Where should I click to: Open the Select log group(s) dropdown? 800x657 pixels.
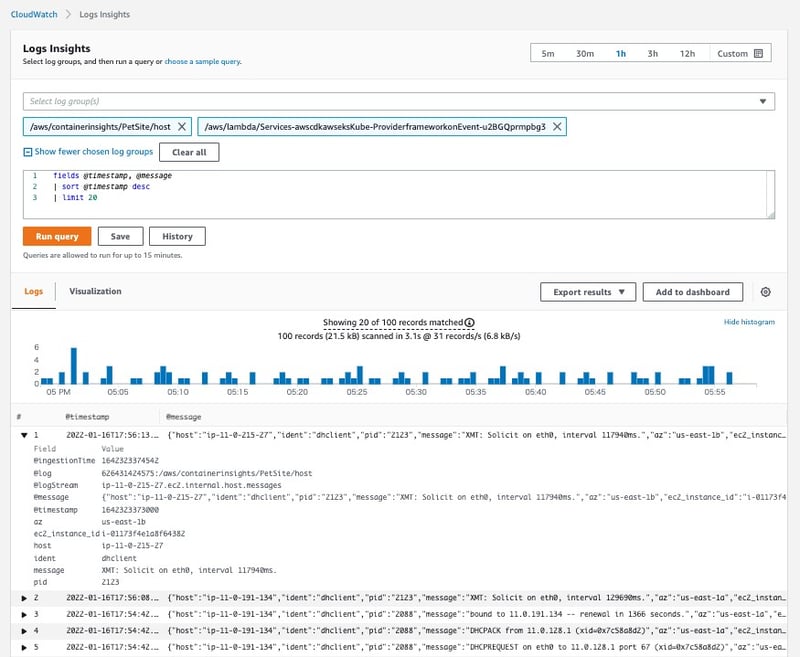[398, 101]
